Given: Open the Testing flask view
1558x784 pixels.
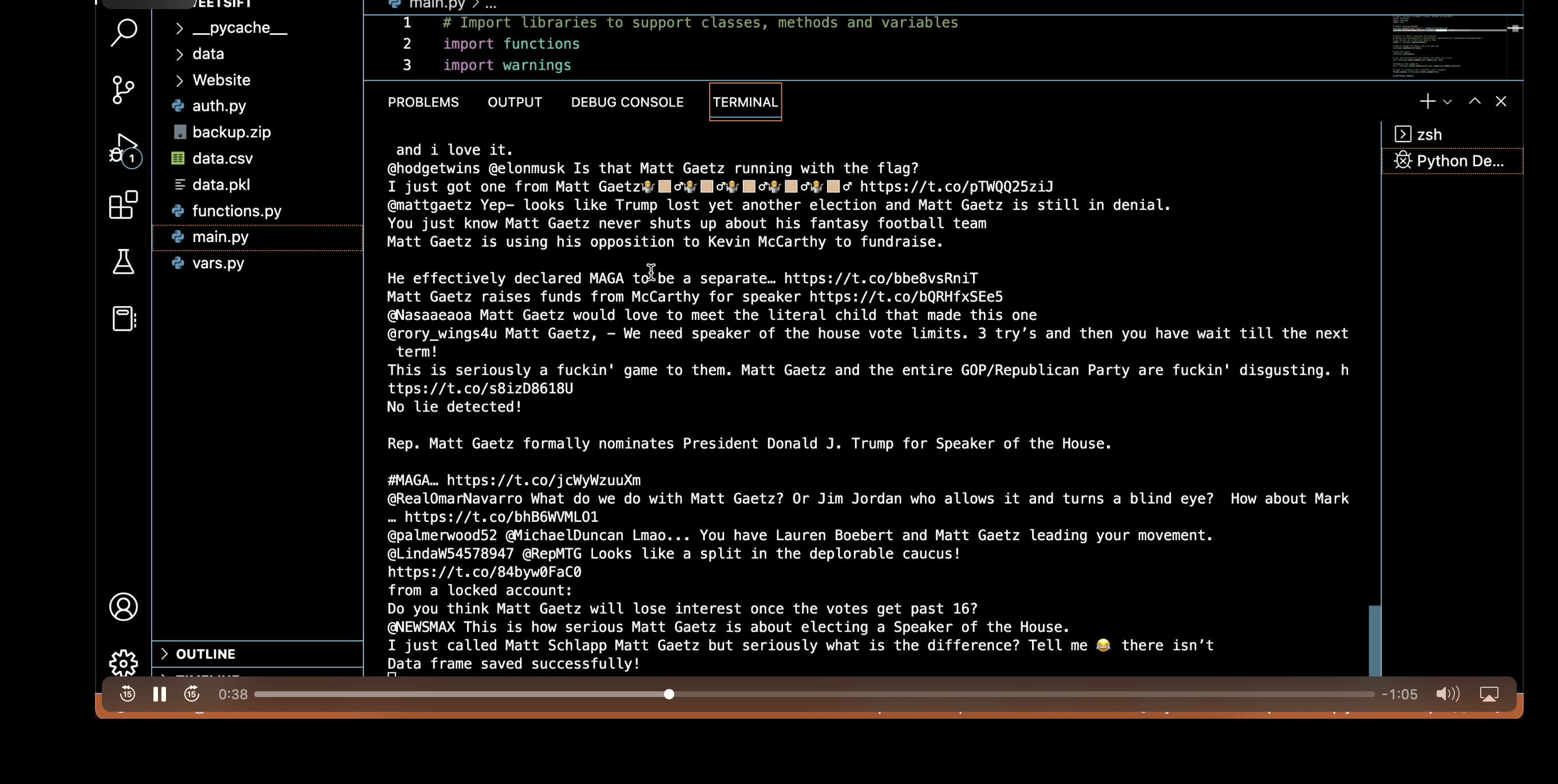Looking at the screenshot, I should [124, 261].
